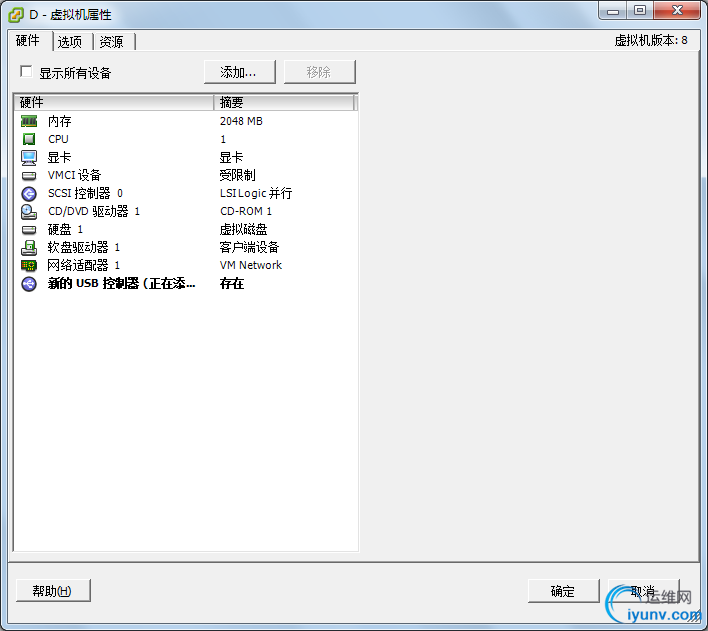Click the memory (内存) device icon
The height and width of the screenshot is (631, 708).
click(x=29, y=121)
